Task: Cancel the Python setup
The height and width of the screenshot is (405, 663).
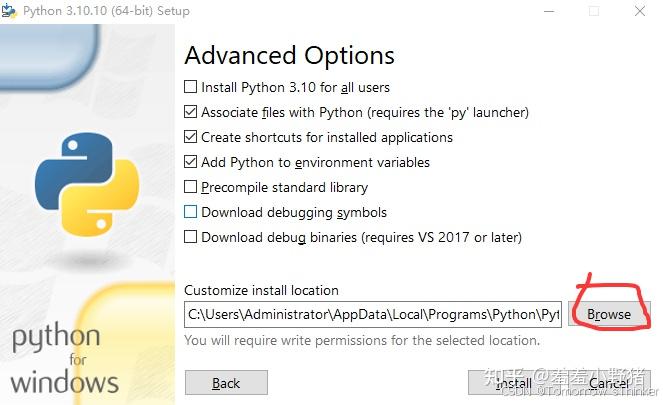Action: tap(609, 383)
